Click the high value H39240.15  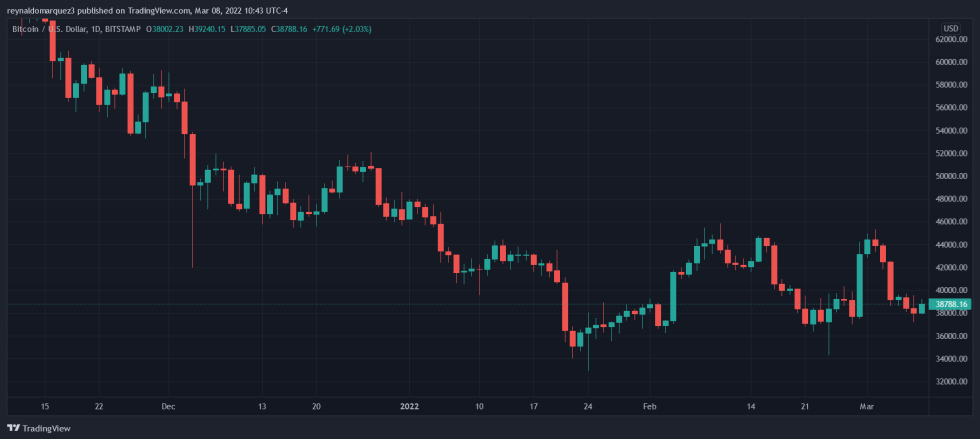click(209, 29)
